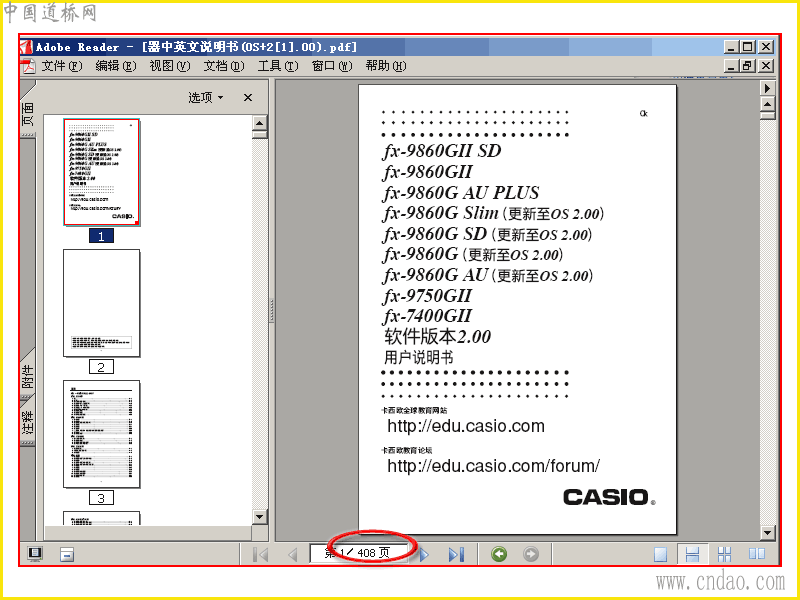
Task: Click the panel splitter handle
Action: click(272, 310)
